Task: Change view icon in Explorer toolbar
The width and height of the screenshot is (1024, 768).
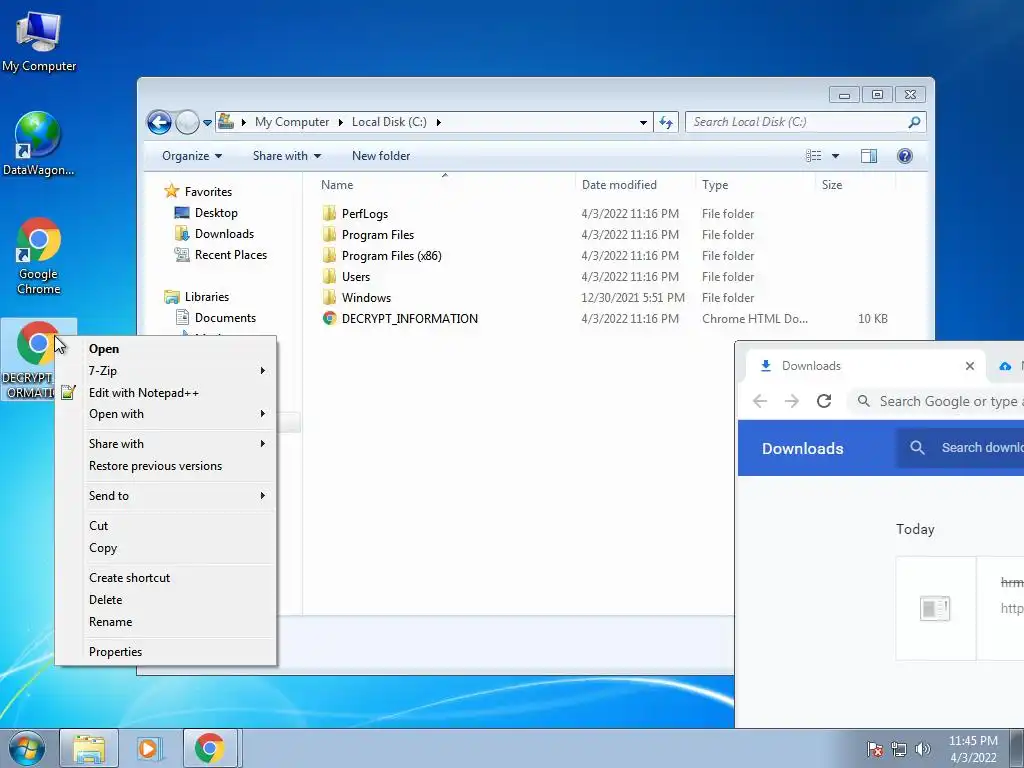Action: [x=813, y=155]
